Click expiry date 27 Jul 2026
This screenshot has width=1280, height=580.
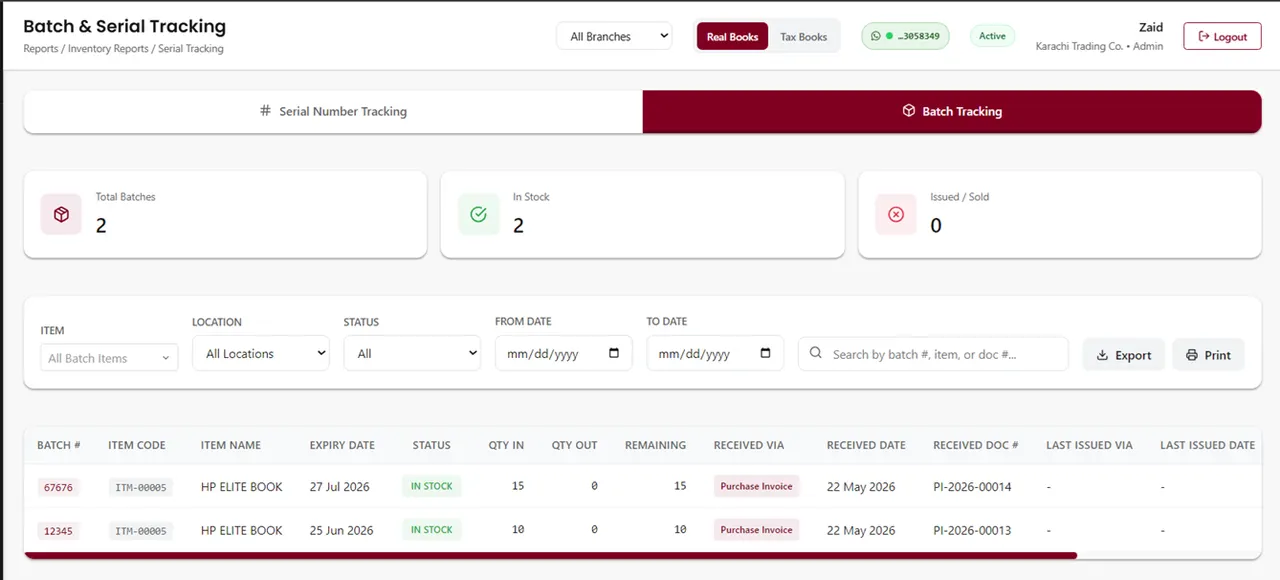click(340, 487)
